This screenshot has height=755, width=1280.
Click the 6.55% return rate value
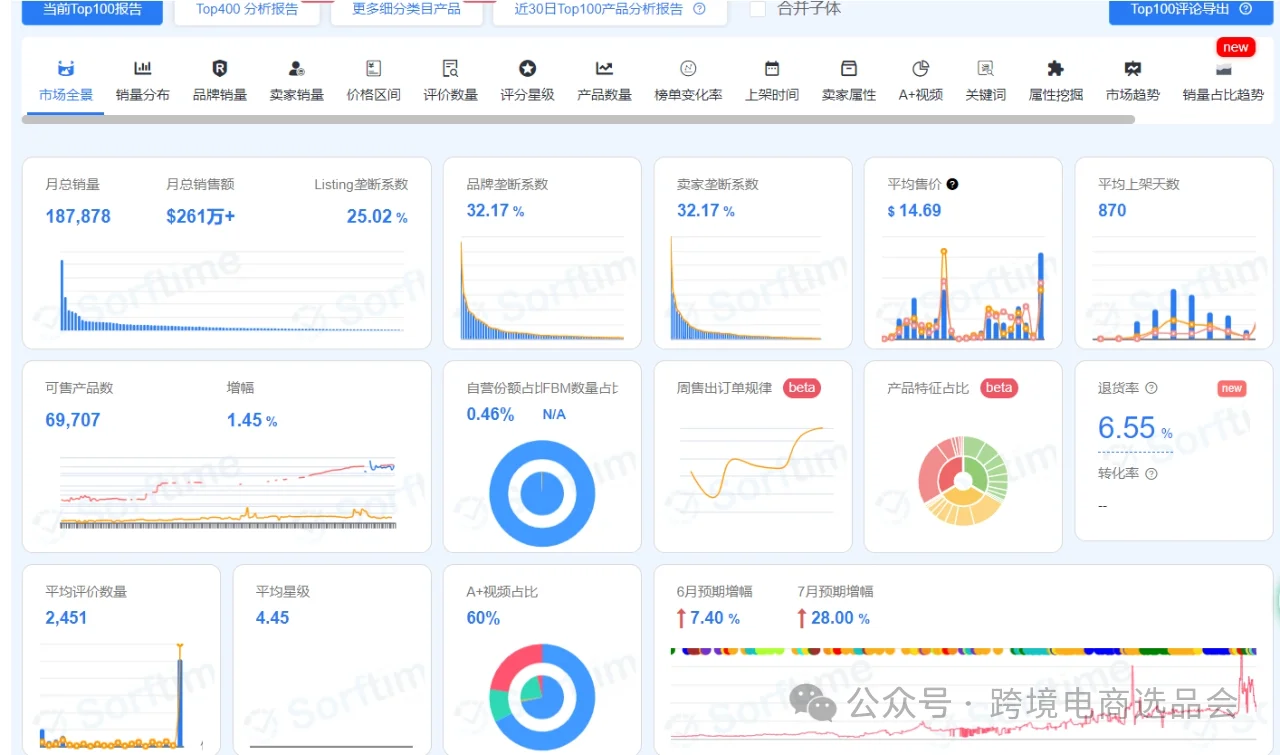1135,428
